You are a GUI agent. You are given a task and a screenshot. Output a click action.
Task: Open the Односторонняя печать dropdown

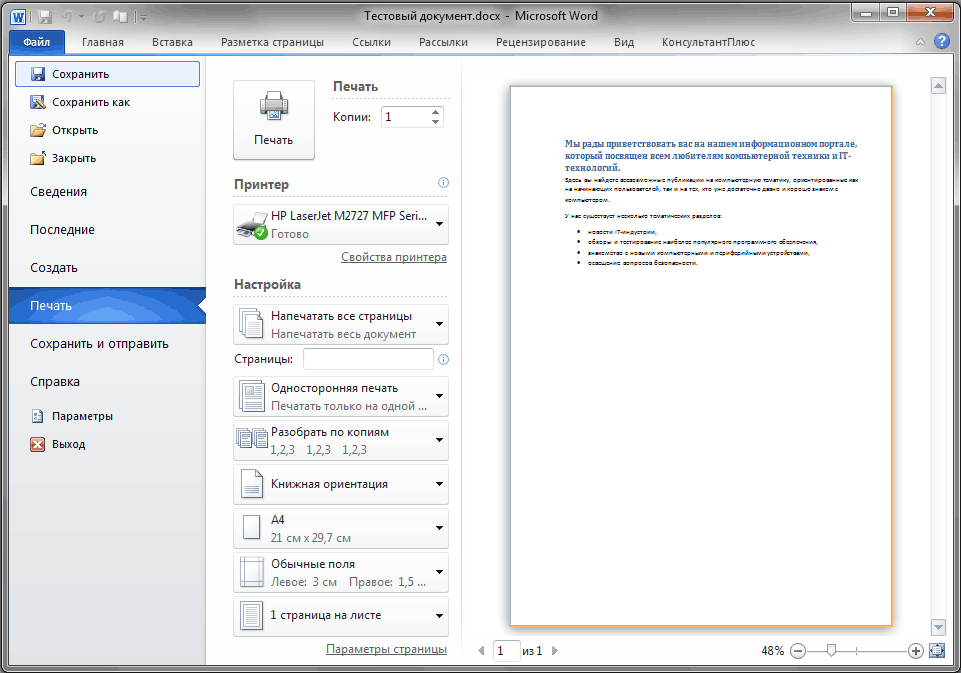click(341, 397)
